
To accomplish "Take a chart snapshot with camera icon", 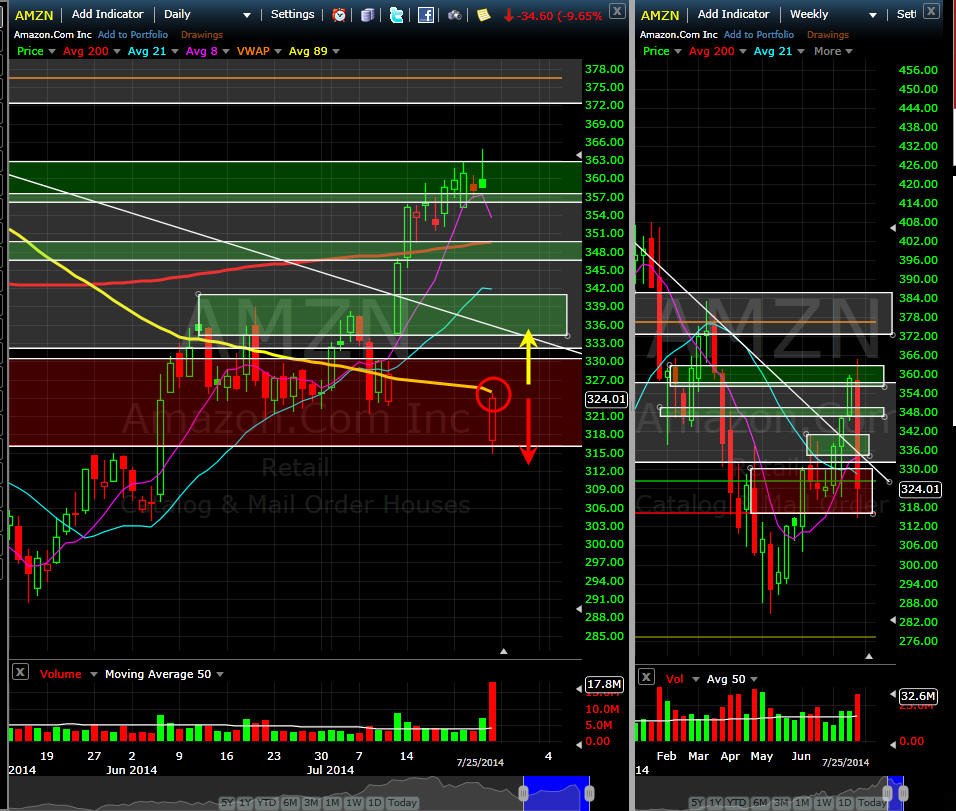I will [454, 15].
